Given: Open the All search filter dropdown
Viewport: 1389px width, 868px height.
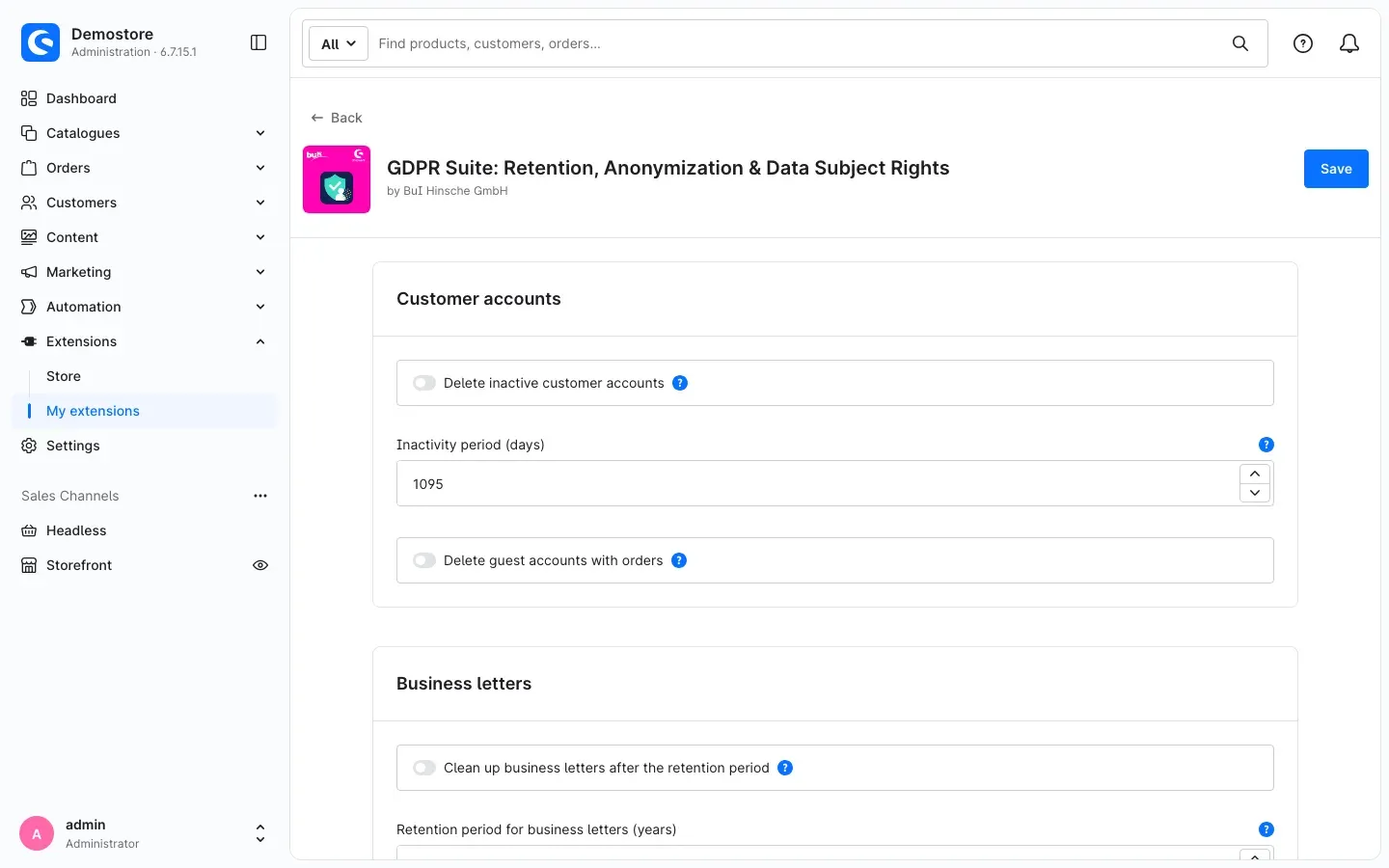Looking at the screenshot, I should point(339,43).
